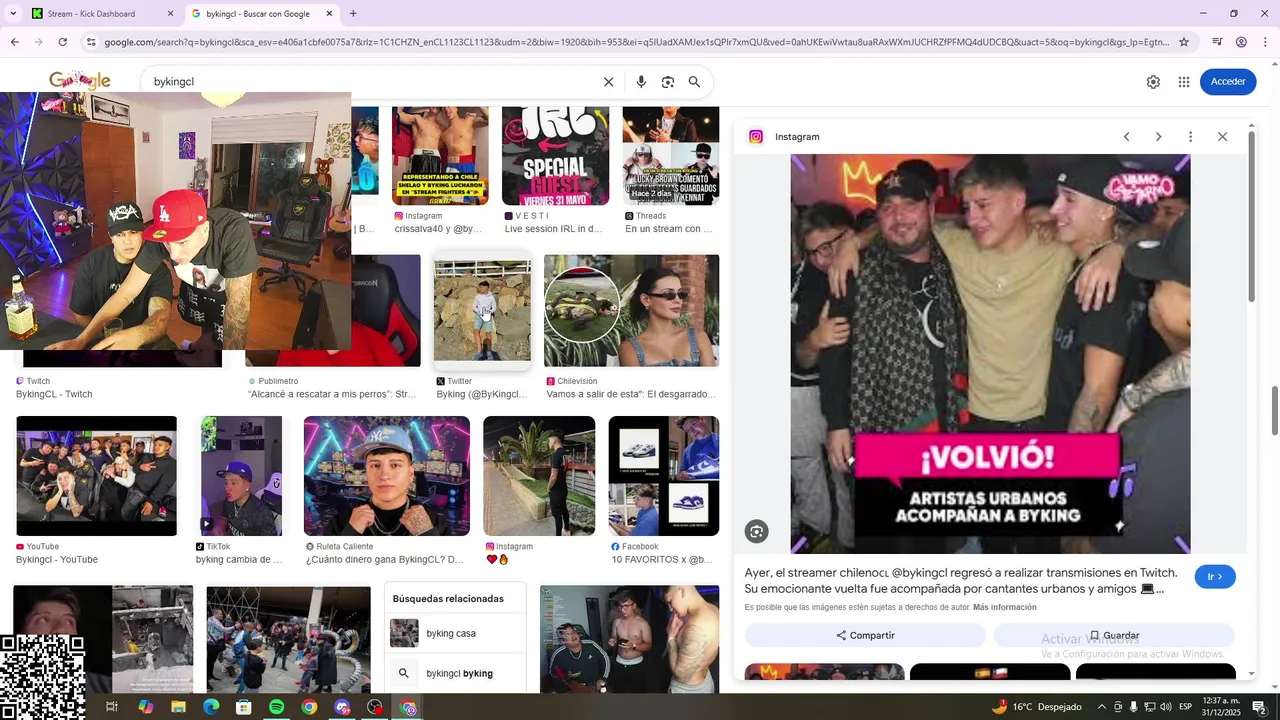Screen dimensions: 1280x720
Task: Open the Más información link
Action: click(x=1004, y=607)
